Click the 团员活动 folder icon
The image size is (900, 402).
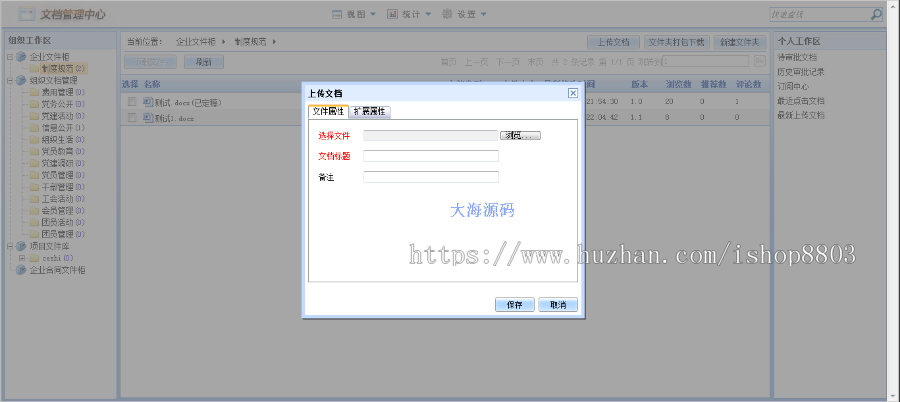tap(34, 223)
